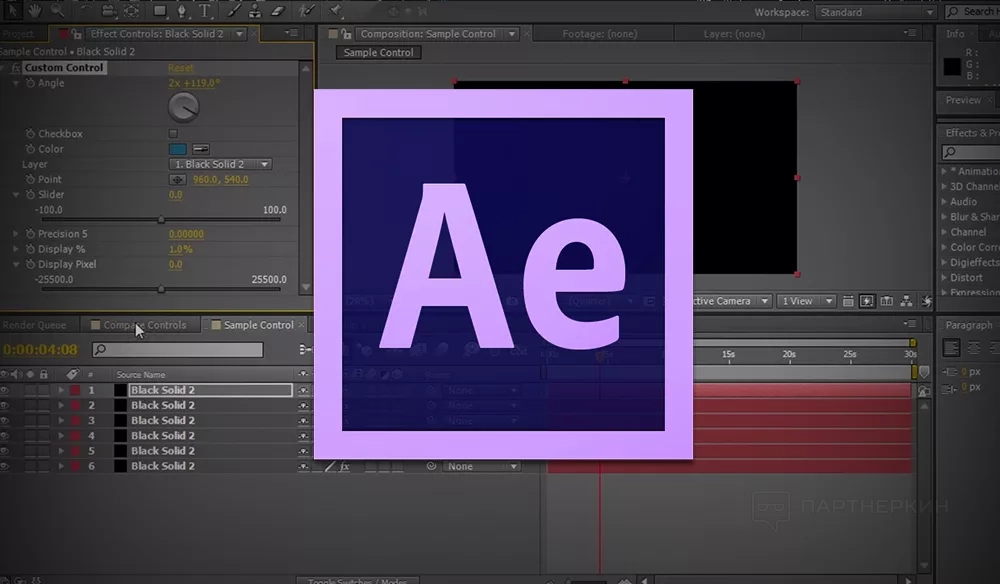Switch to the Render Queue tab
This screenshot has height=584, width=1000.
point(35,325)
